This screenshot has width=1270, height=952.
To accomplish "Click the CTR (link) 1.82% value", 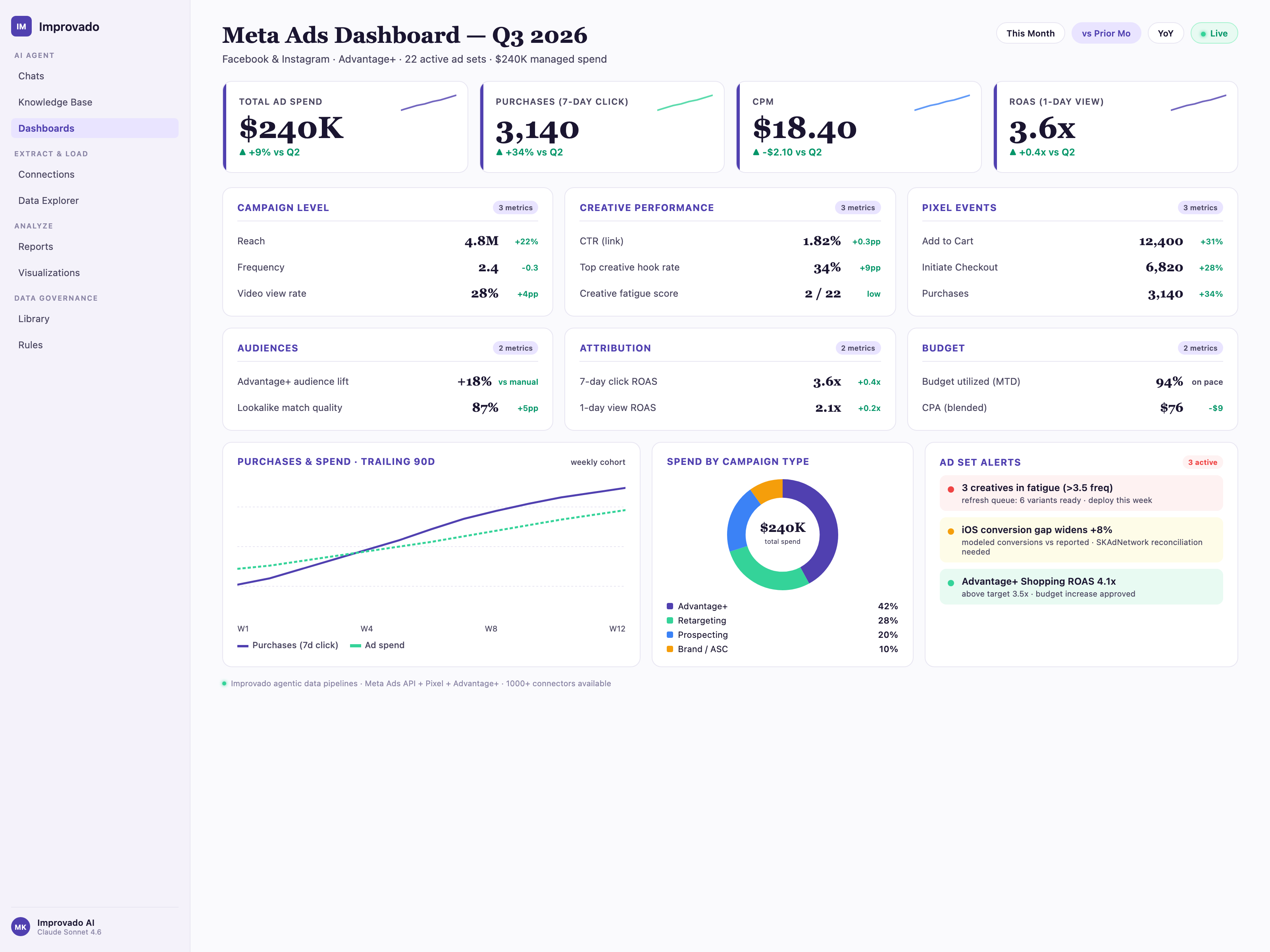I will (822, 241).
